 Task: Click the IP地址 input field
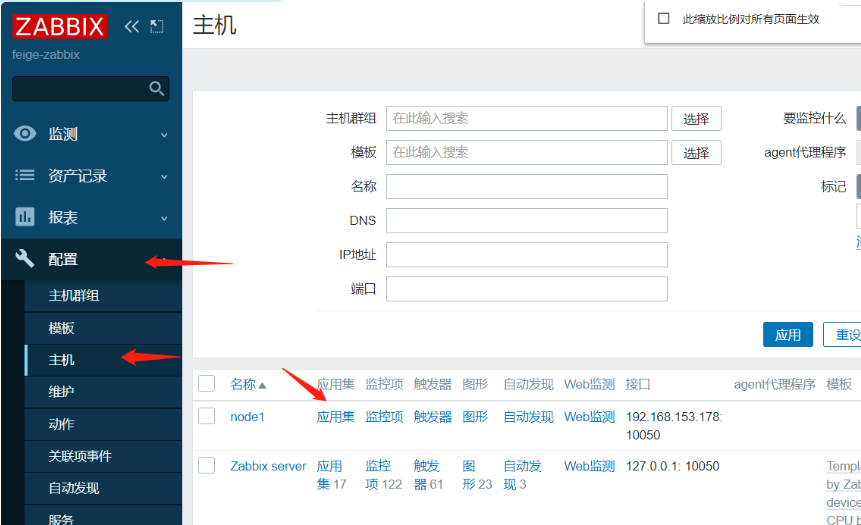point(526,255)
